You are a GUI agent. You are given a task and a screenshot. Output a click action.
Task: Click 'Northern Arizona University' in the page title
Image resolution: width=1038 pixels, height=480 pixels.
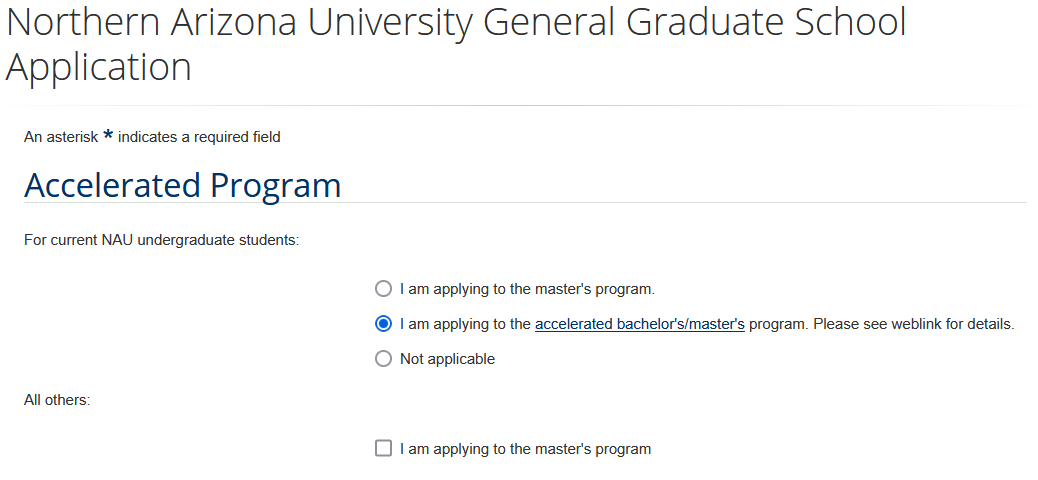[x=238, y=24]
